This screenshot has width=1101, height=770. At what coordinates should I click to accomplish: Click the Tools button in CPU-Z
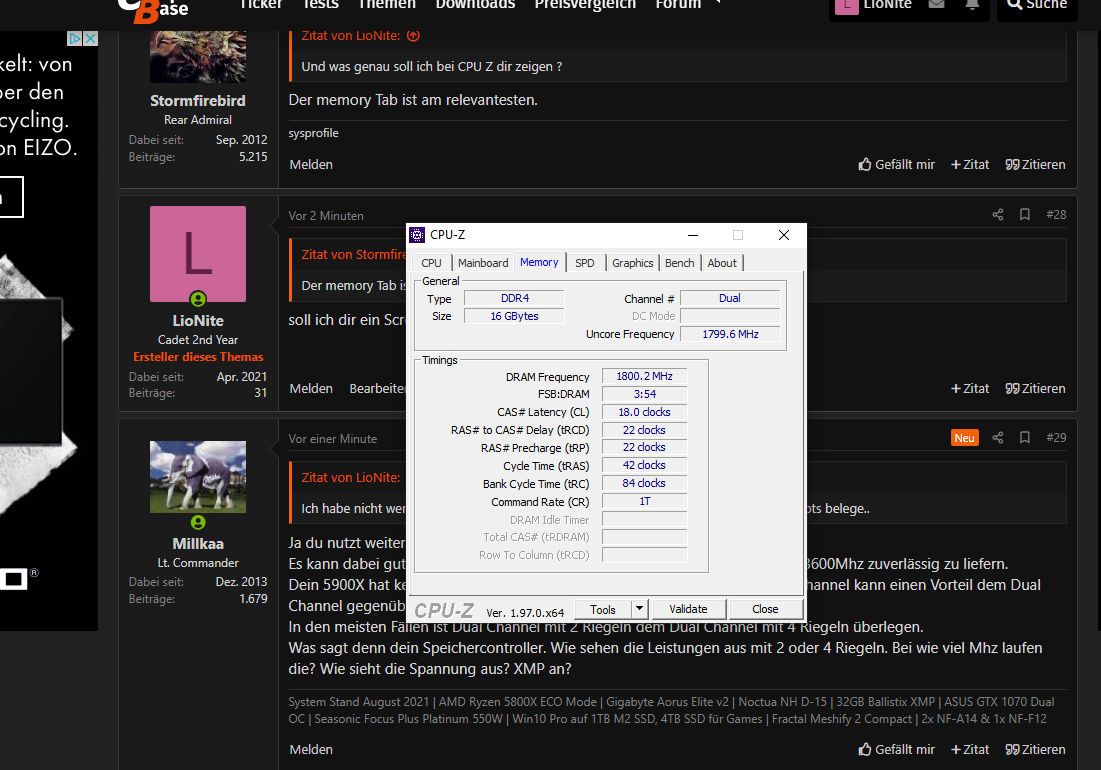[602, 609]
